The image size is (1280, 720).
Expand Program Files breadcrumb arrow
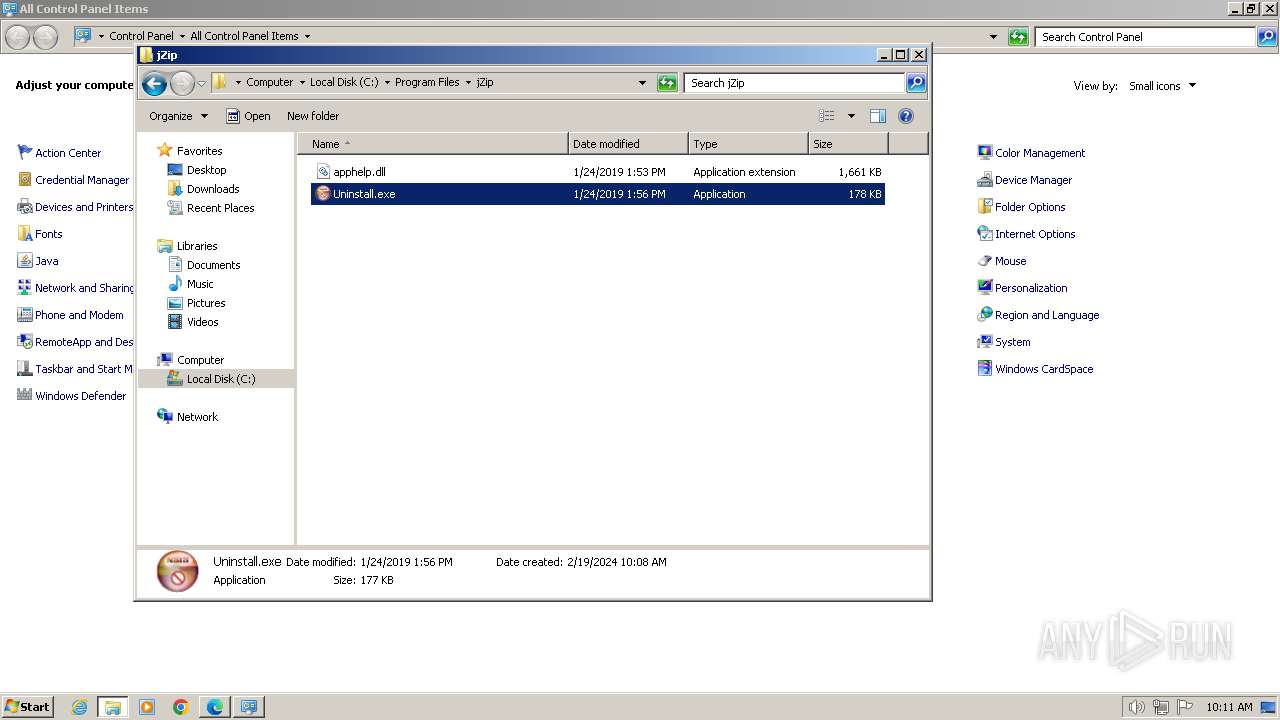click(x=467, y=83)
